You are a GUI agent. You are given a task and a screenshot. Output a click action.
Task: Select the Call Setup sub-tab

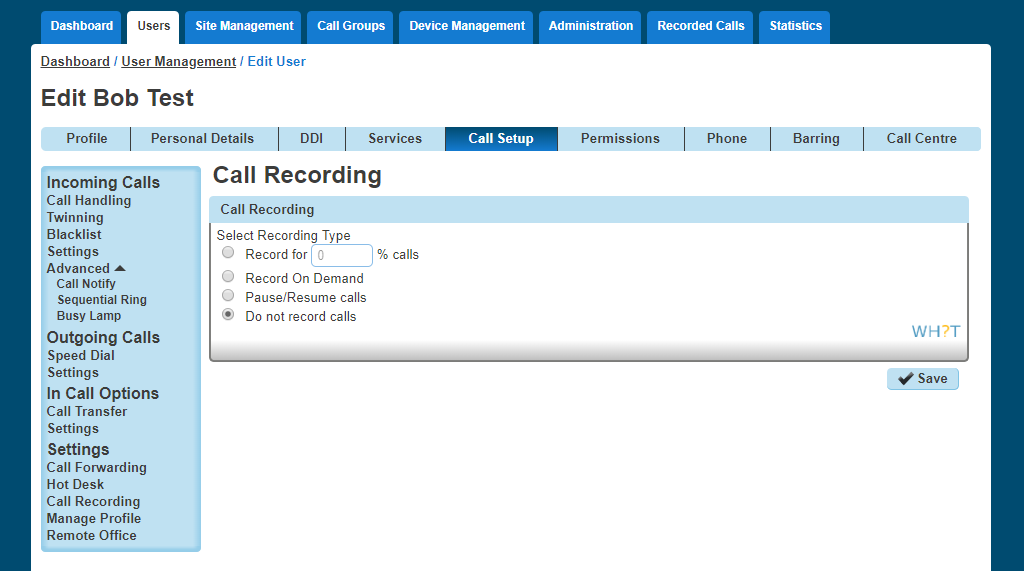coord(501,139)
